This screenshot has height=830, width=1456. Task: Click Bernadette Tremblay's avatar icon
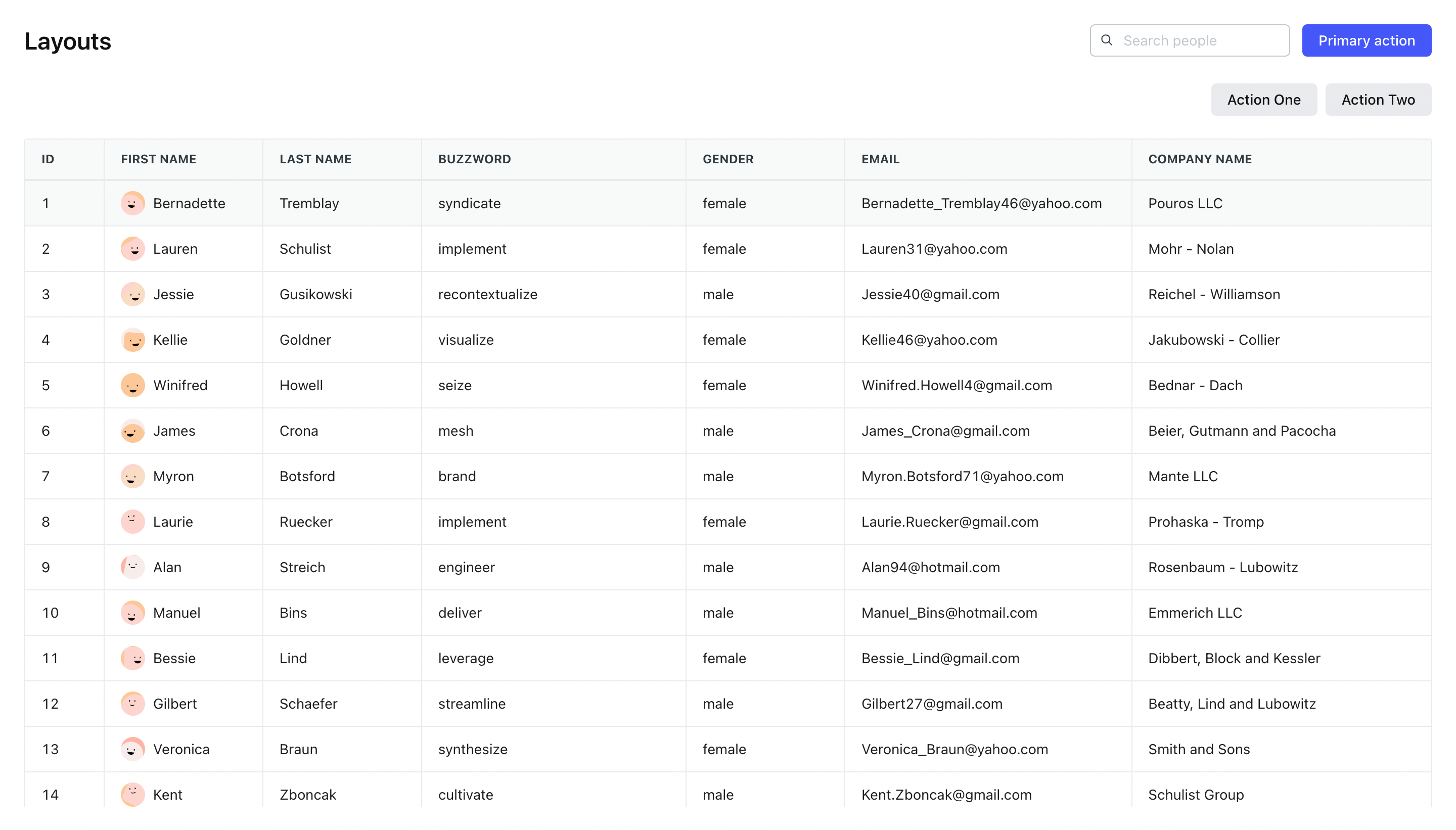[132, 203]
